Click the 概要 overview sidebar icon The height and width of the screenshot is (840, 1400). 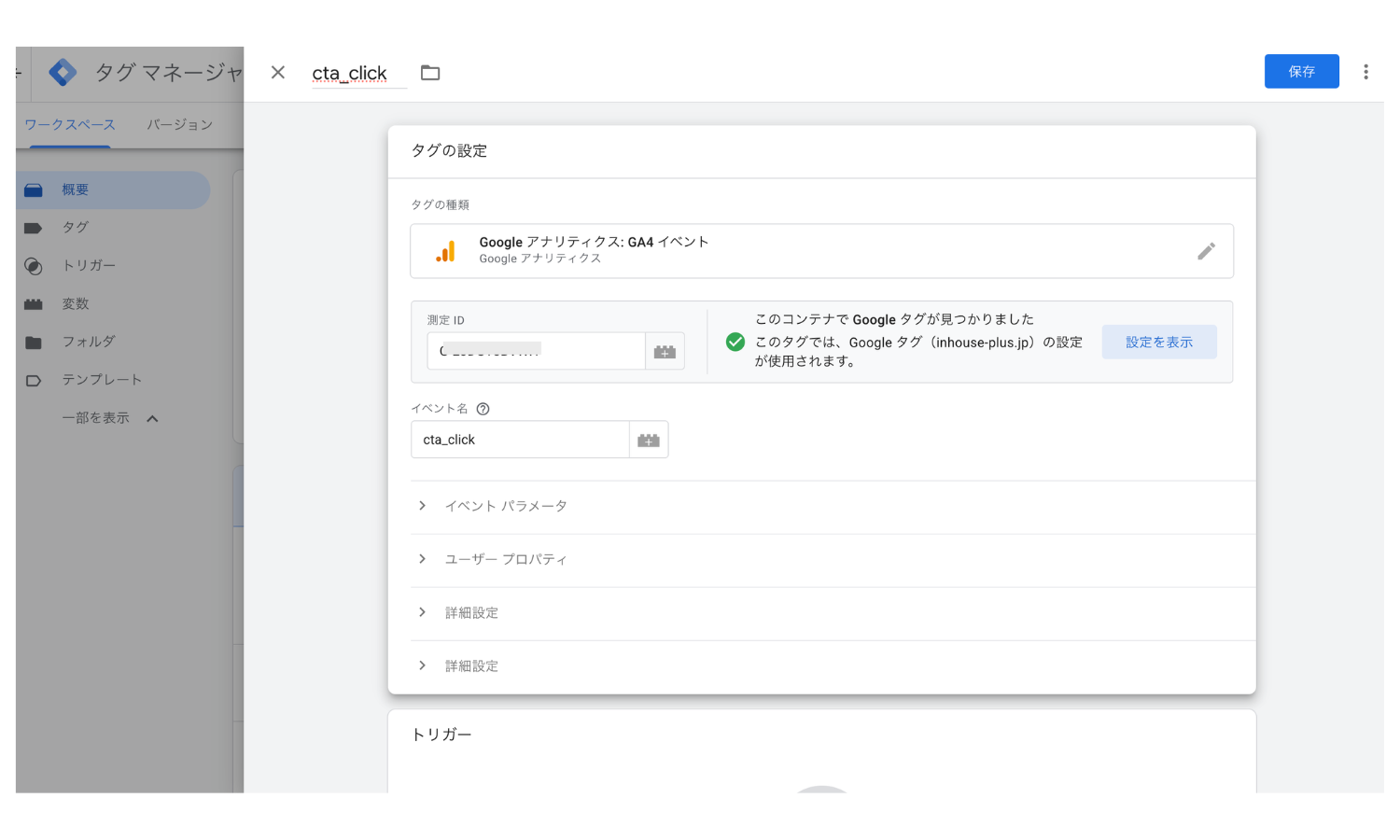(34, 190)
